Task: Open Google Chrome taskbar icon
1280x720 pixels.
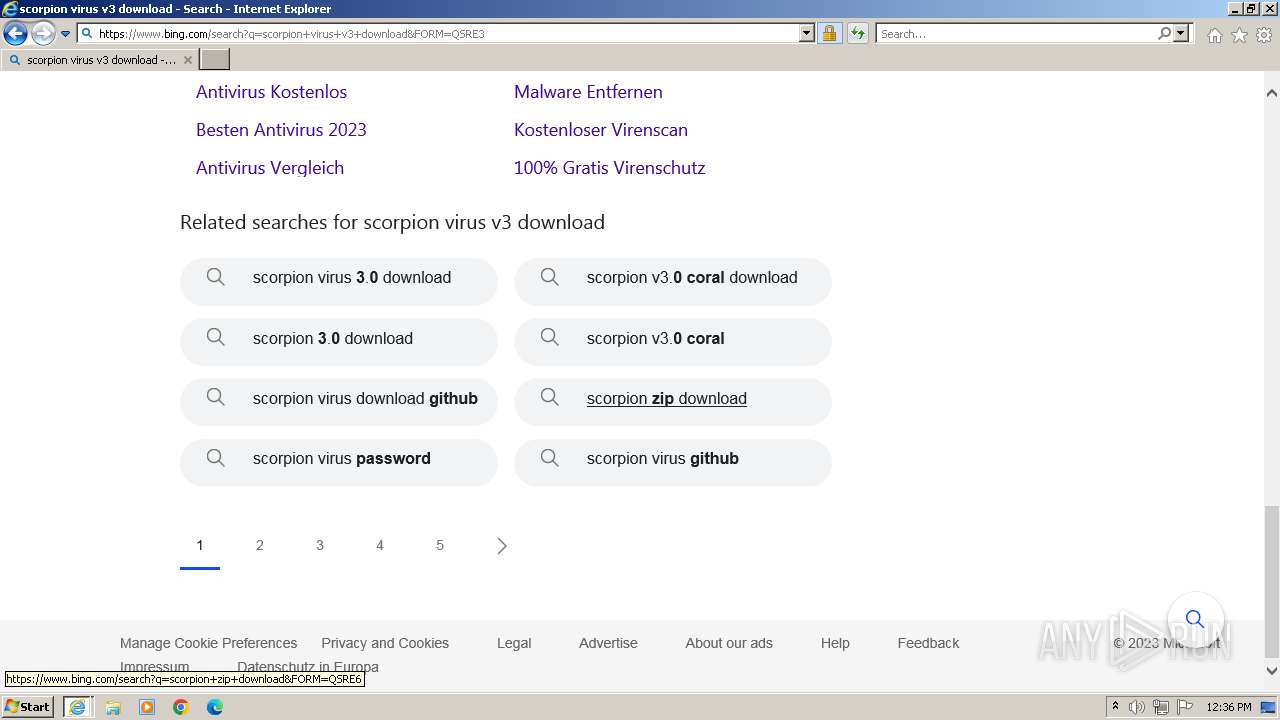Action: click(181, 707)
